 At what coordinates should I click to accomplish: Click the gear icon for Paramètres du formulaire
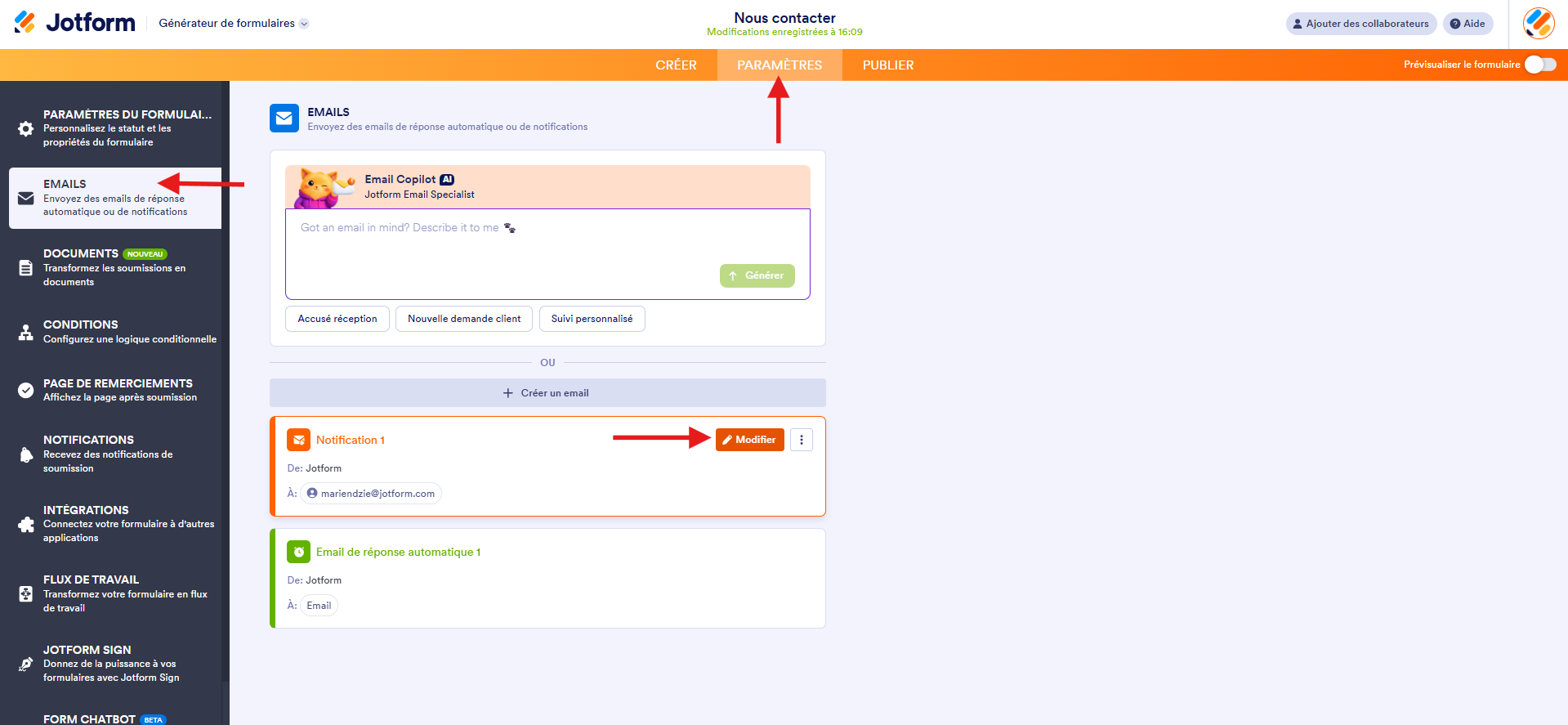click(x=26, y=128)
